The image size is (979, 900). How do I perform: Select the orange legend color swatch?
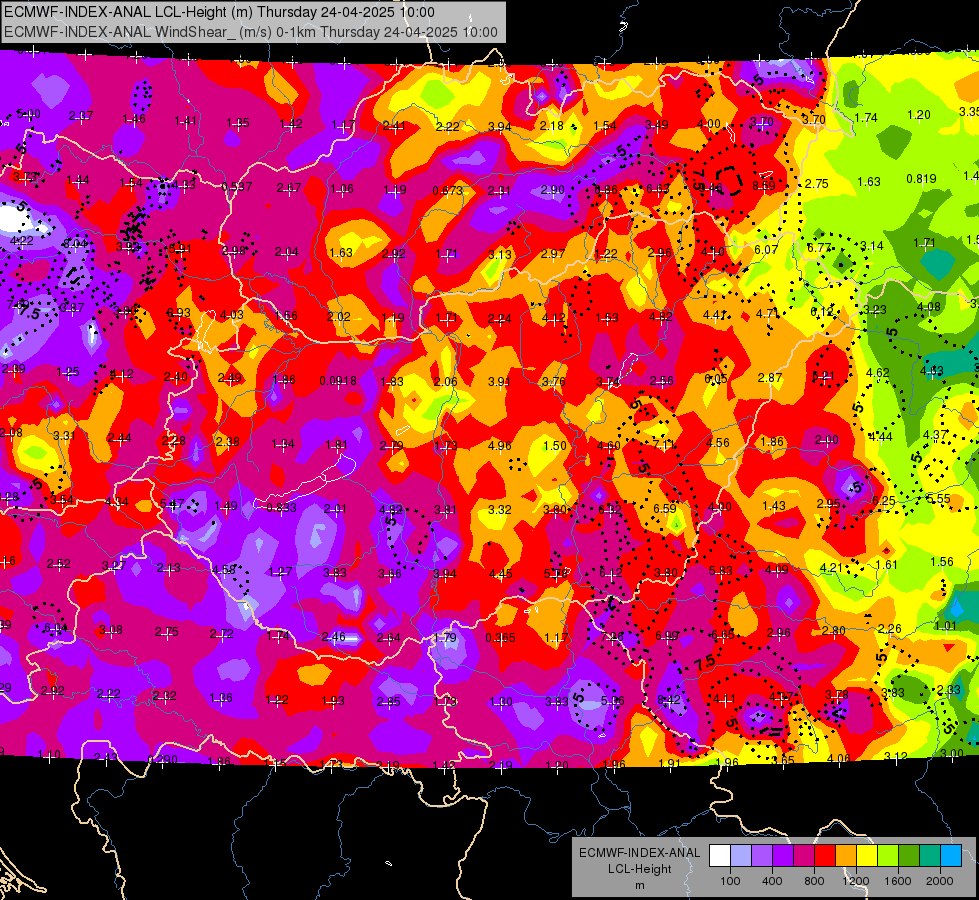coord(846,856)
